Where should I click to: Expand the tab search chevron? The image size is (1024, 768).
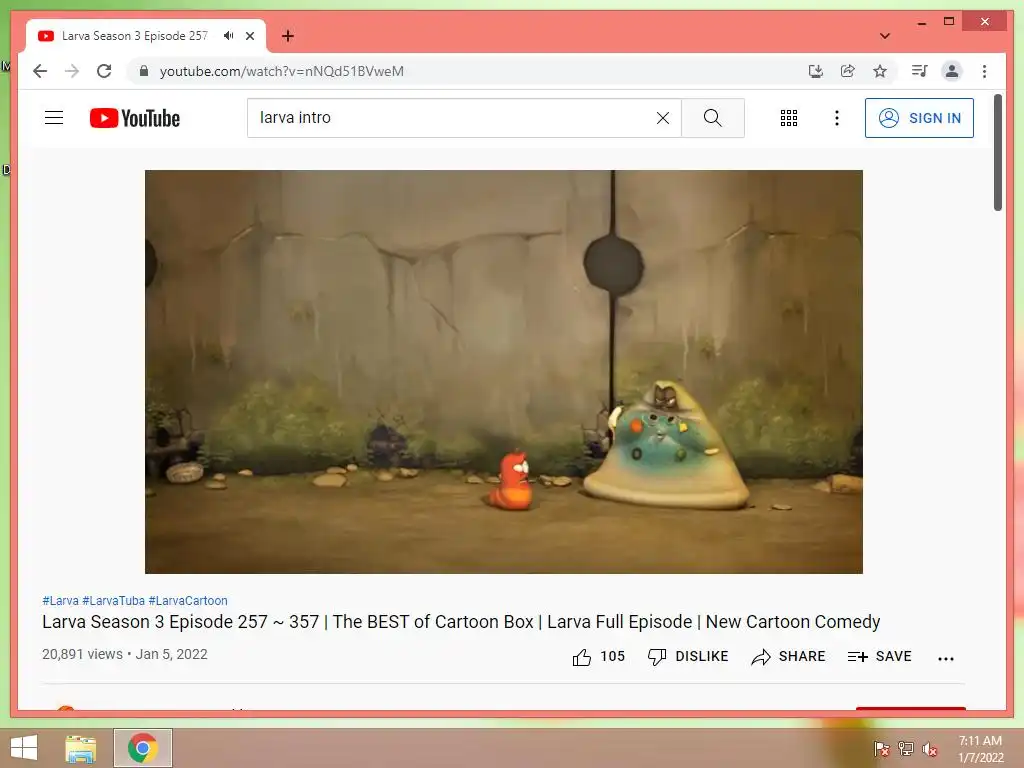(x=885, y=36)
